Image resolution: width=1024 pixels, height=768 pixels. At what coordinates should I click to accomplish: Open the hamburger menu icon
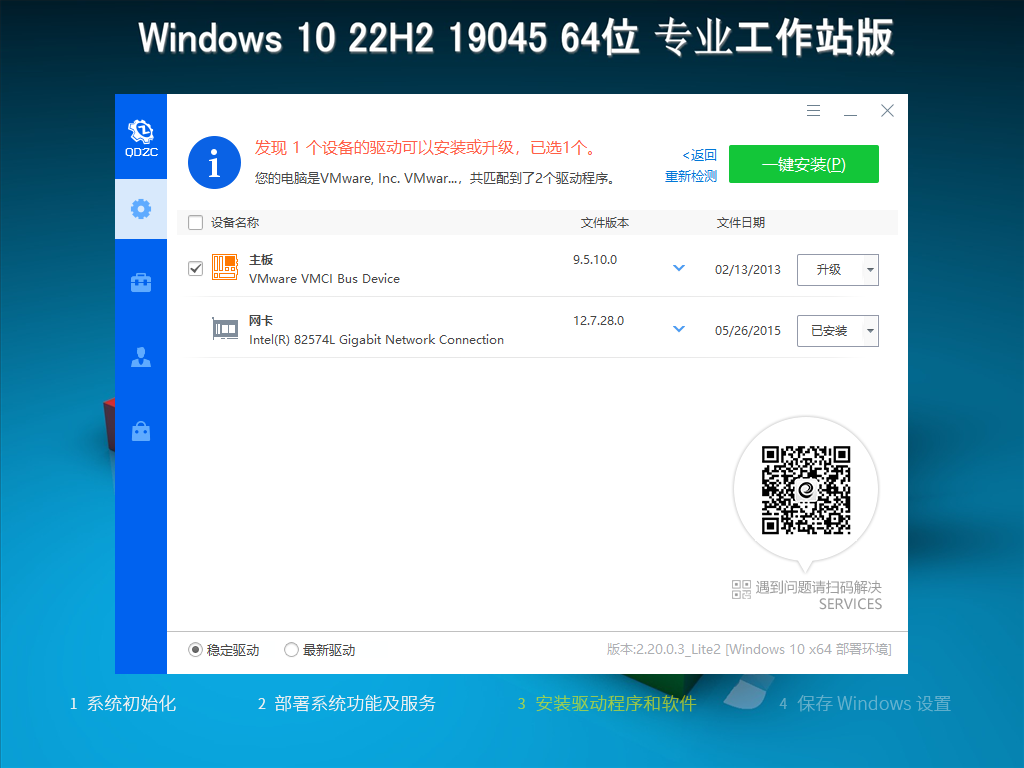click(813, 110)
